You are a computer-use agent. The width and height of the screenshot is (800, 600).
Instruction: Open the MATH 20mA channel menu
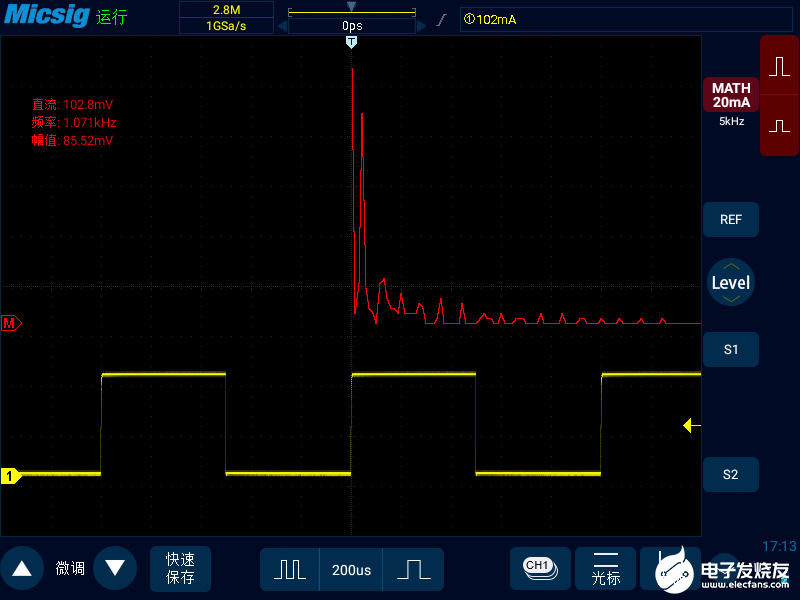[731, 95]
